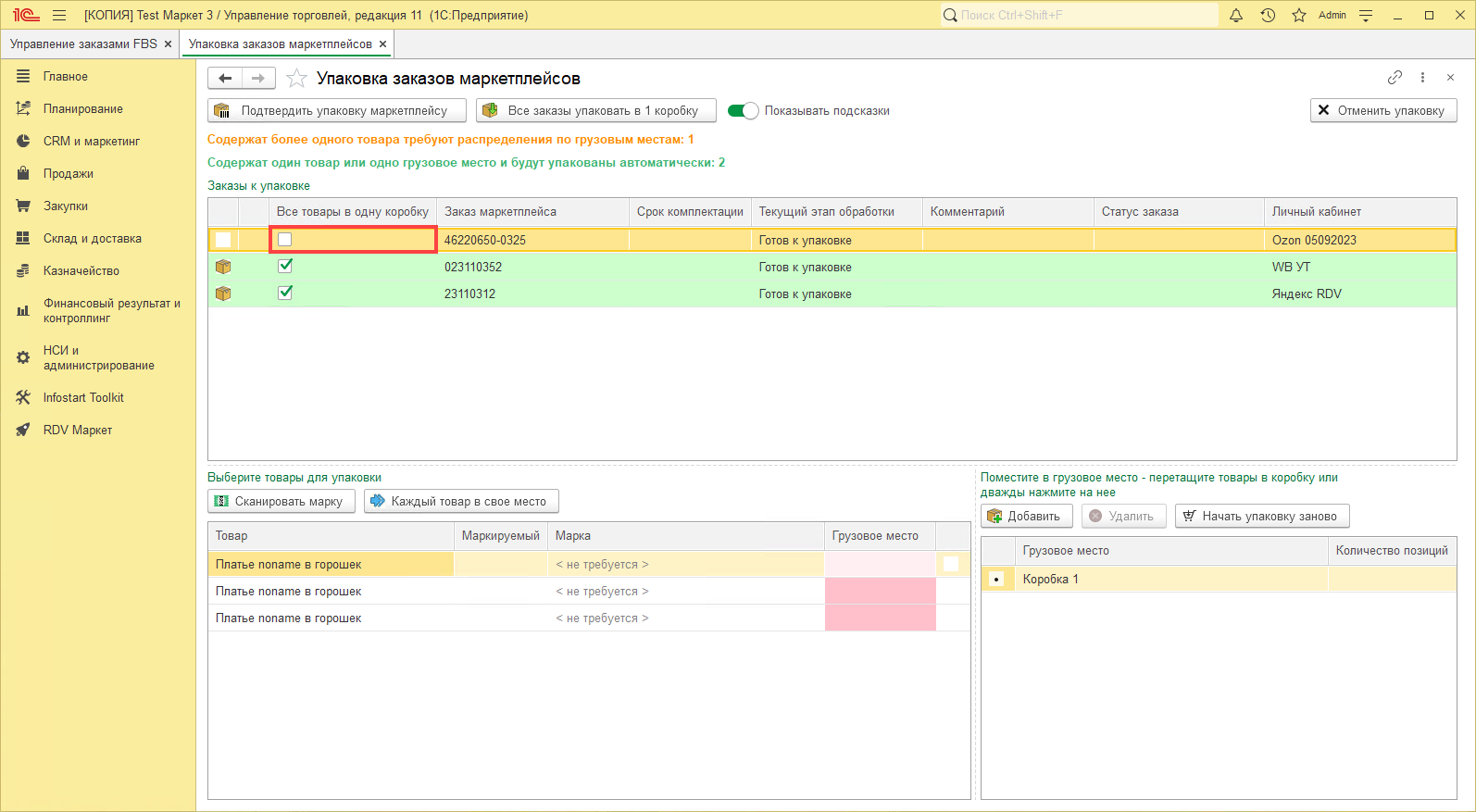Click the pink Грузовое место cell in second row

(x=880, y=592)
